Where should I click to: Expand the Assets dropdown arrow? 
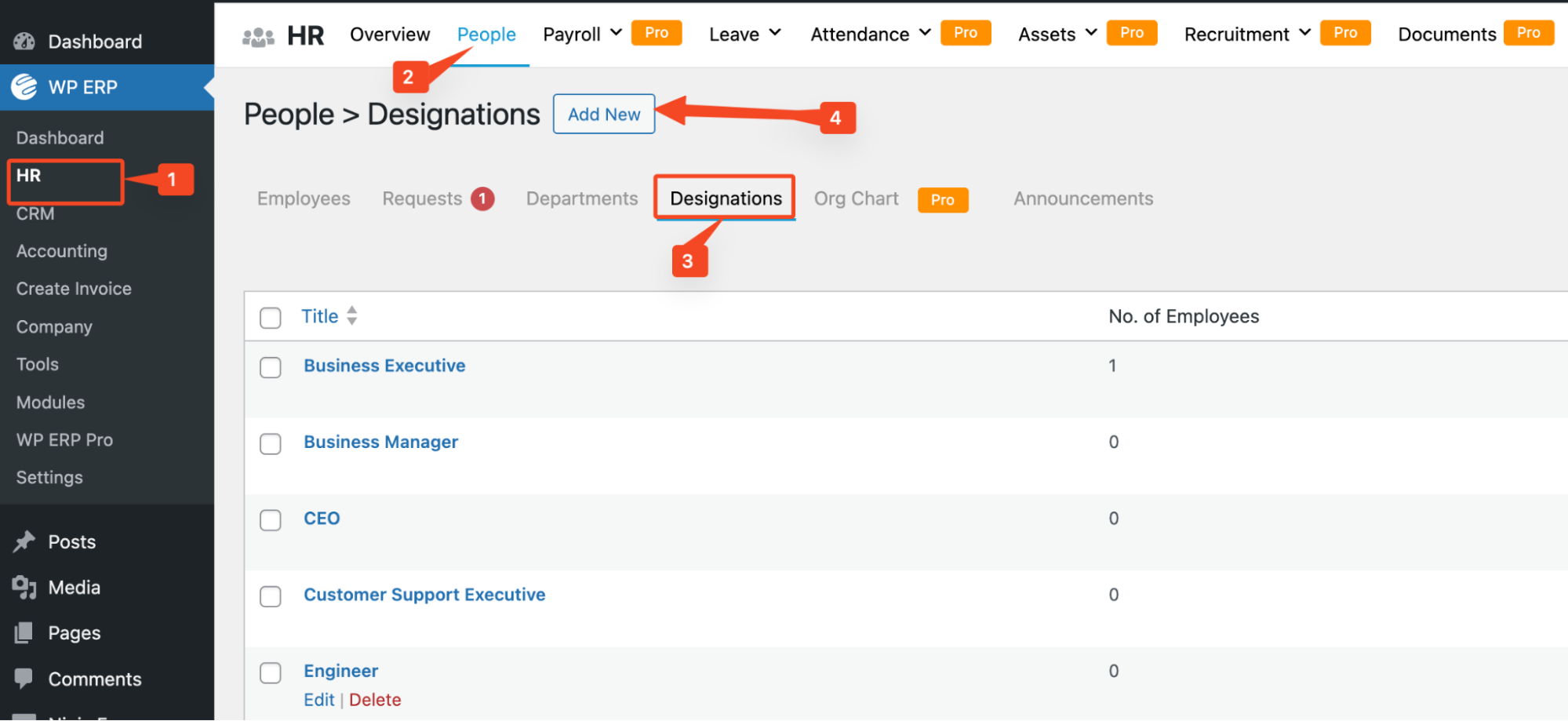pyautogui.click(x=1091, y=33)
